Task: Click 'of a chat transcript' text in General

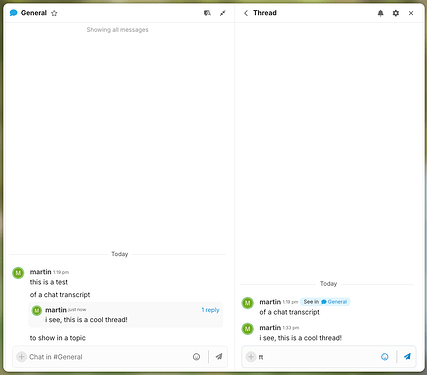Action: pos(60,295)
